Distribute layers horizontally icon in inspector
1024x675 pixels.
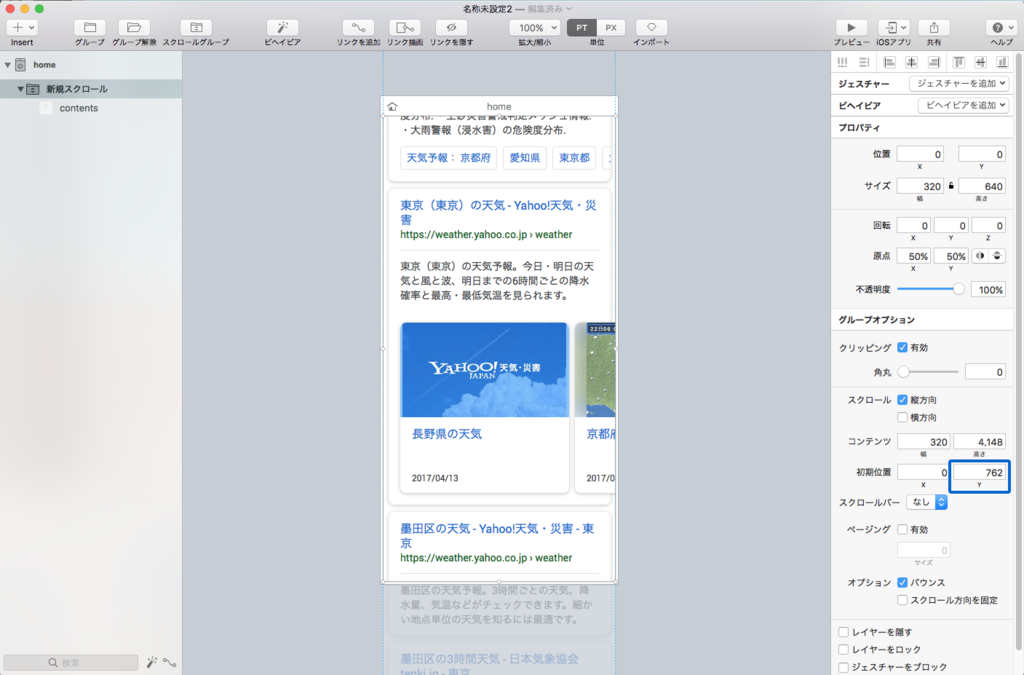click(x=842, y=62)
